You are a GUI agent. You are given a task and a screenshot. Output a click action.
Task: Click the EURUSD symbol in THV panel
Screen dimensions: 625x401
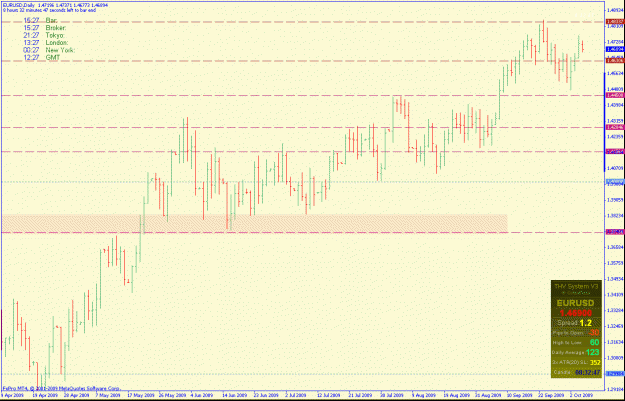click(576, 303)
